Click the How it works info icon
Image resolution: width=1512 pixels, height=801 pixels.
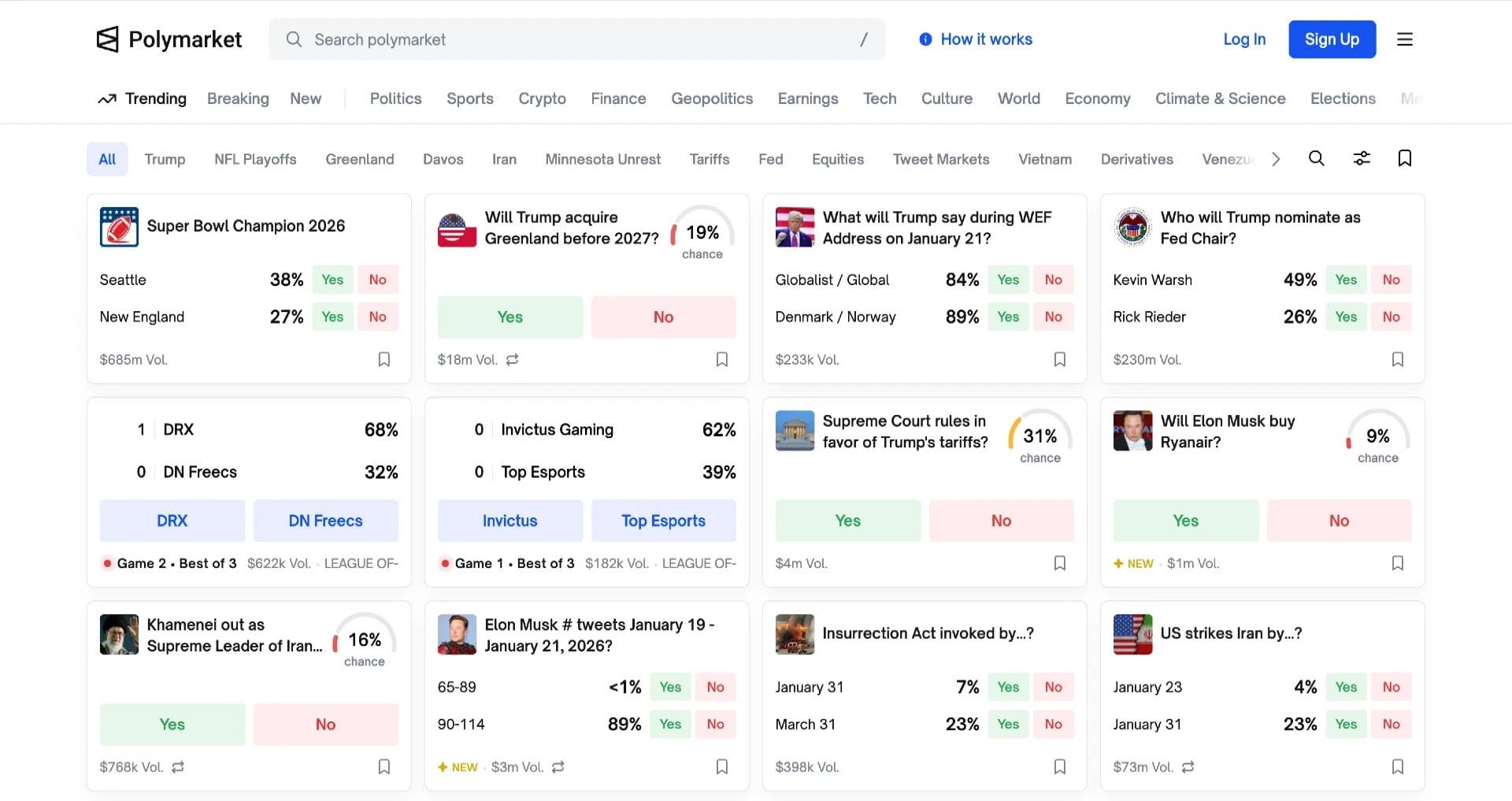pos(925,39)
